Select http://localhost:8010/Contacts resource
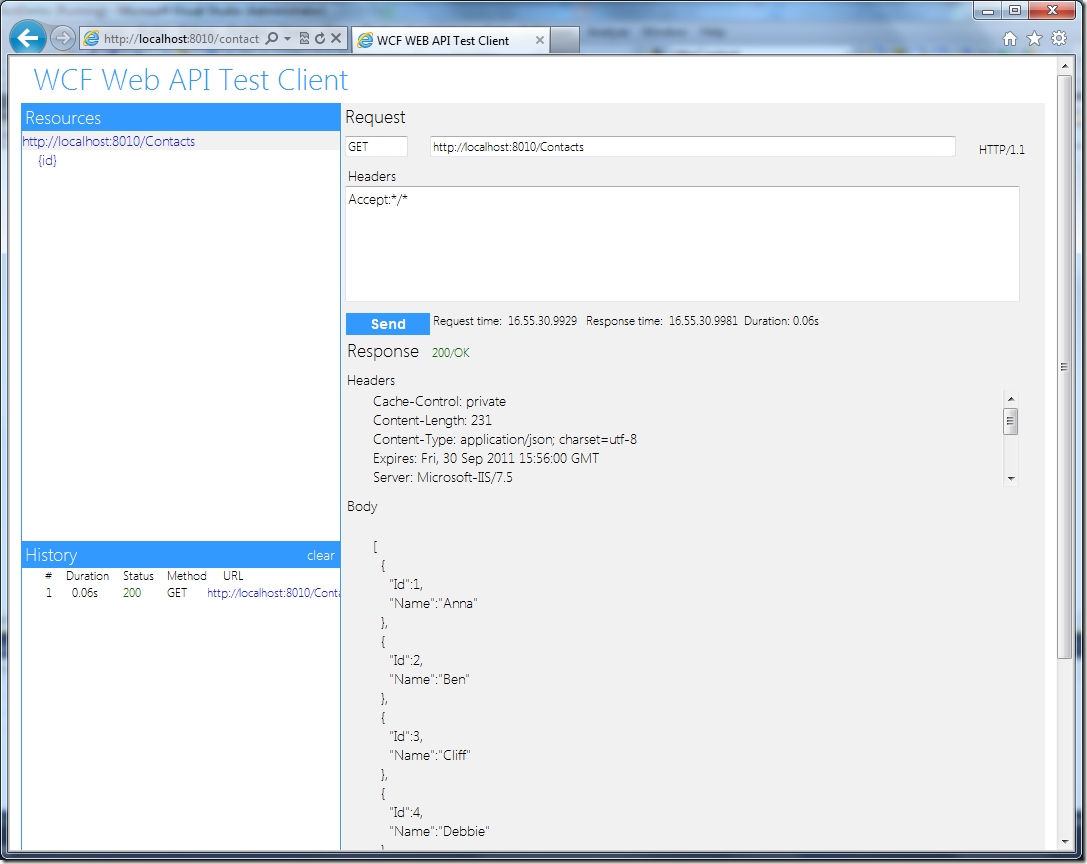 coord(109,141)
